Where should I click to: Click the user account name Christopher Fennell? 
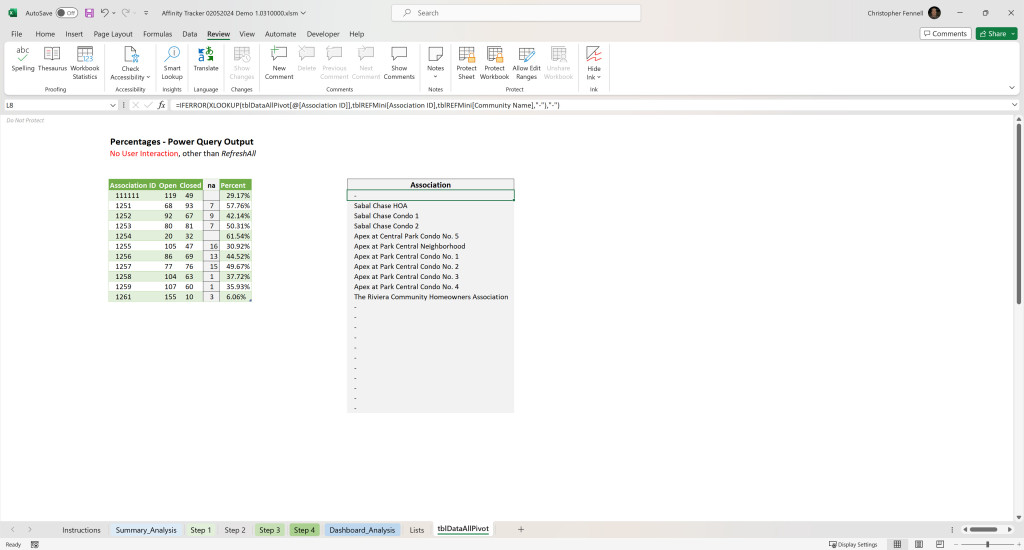pos(895,13)
